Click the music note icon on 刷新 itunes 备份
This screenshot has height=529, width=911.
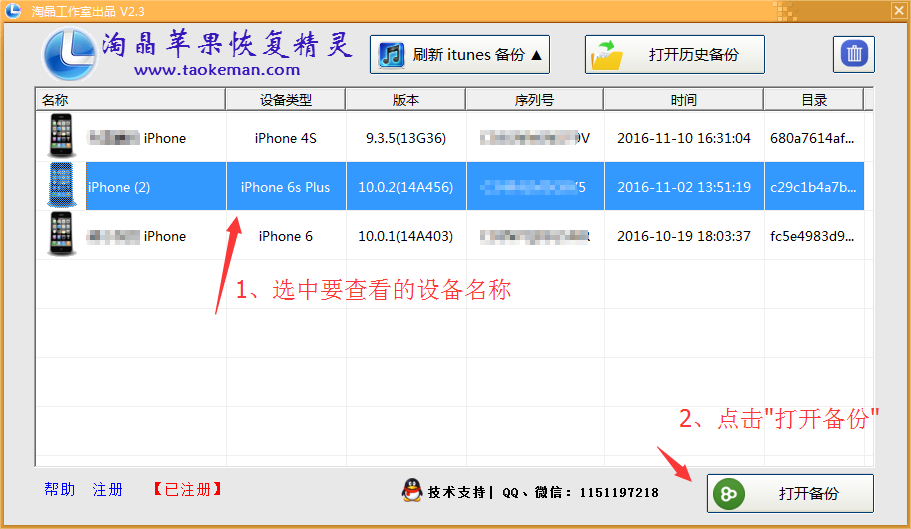coord(392,55)
